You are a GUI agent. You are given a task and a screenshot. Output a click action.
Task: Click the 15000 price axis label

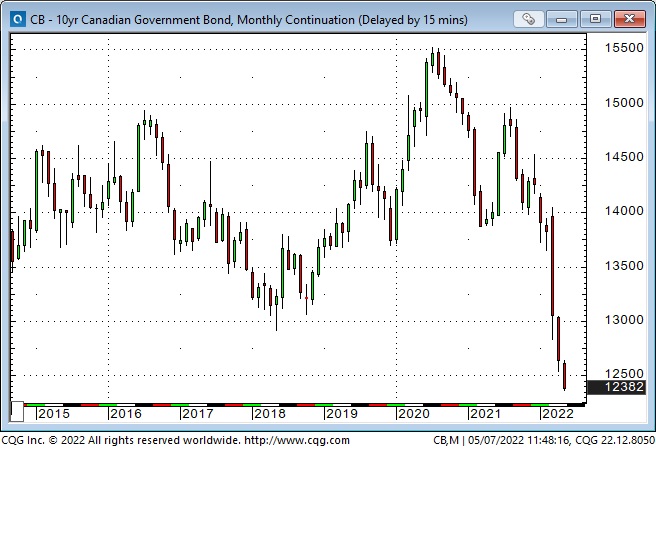(624, 103)
